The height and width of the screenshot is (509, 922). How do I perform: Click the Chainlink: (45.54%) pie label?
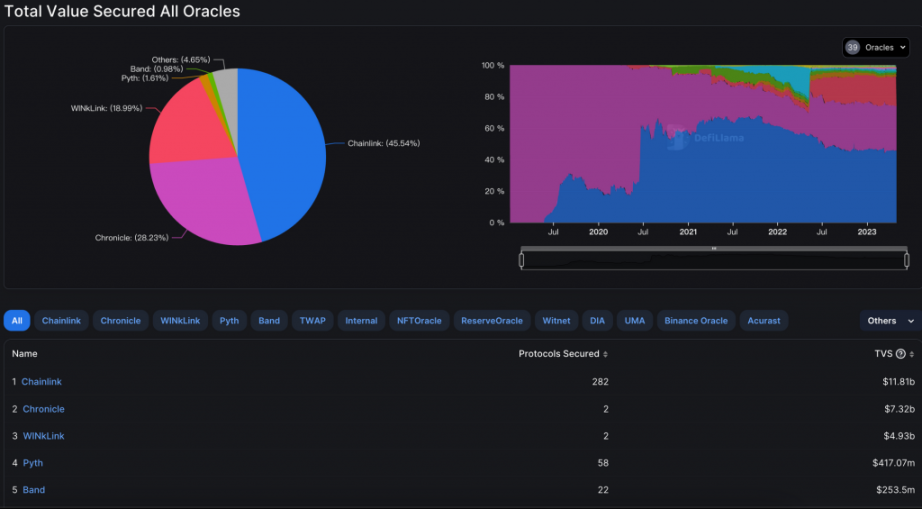[x=383, y=143]
